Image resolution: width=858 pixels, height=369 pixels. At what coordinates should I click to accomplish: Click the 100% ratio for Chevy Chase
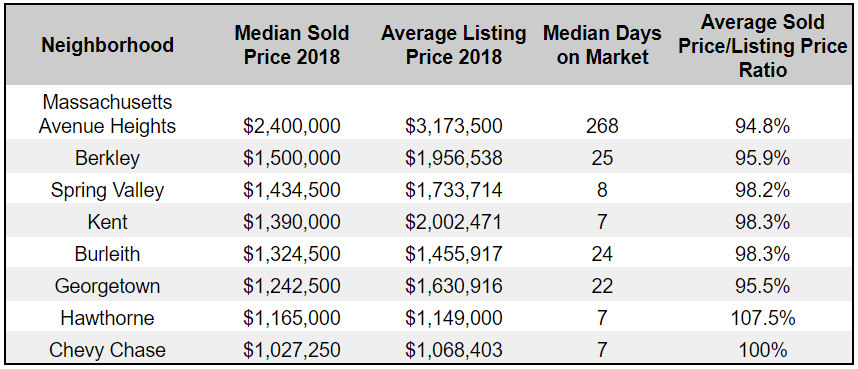(763, 349)
